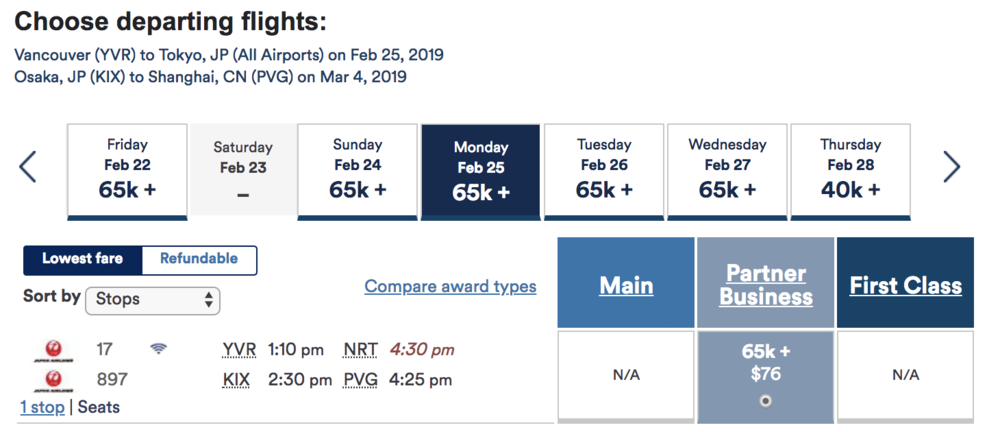
Task: Click the previous week left arrow
Action: pyautogui.click(x=28, y=167)
